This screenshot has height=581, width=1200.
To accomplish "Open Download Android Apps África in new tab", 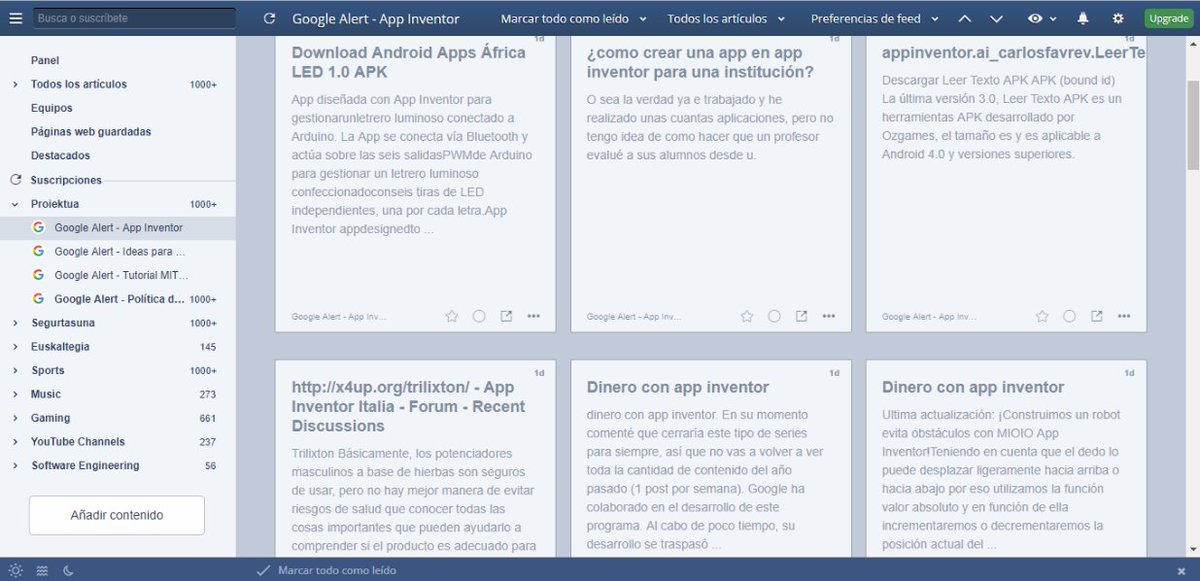I will pyautogui.click(x=506, y=316).
